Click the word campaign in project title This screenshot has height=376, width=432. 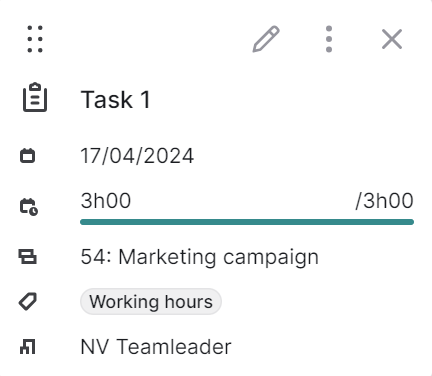point(271,258)
